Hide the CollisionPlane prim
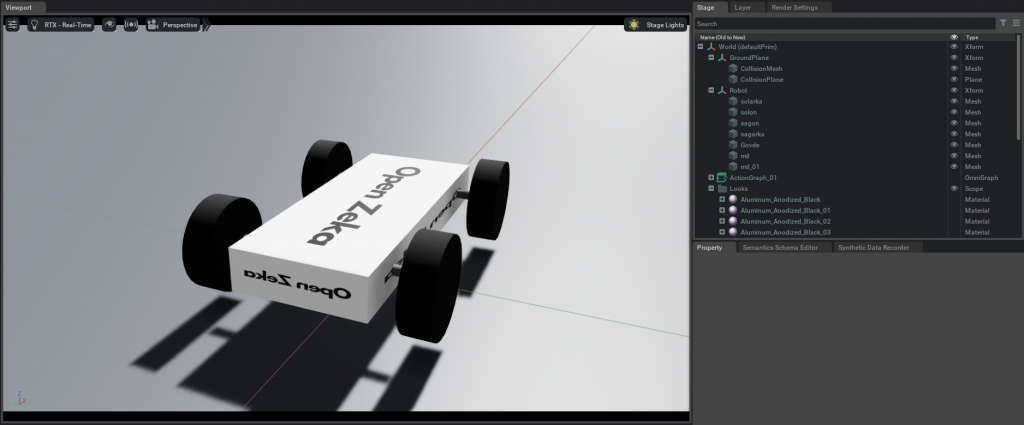This screenshot has height=425, width=1024. point(954,80)
